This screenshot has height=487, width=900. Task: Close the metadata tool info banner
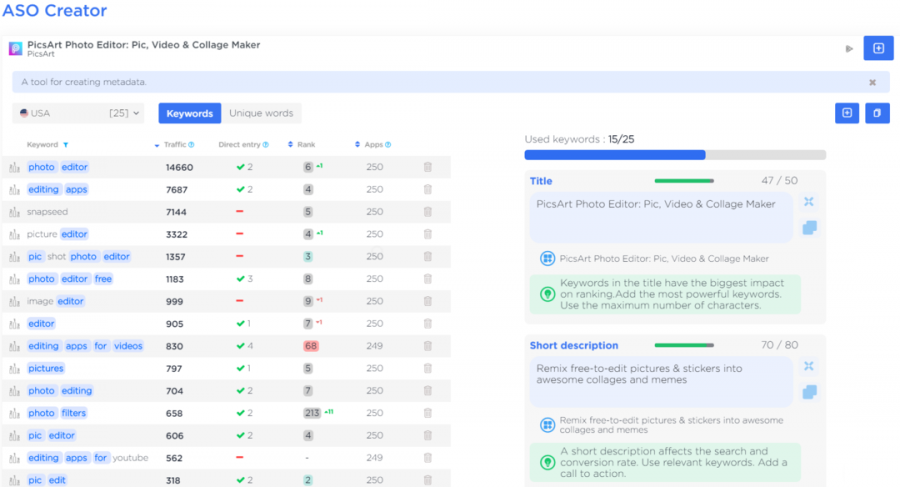872,82
